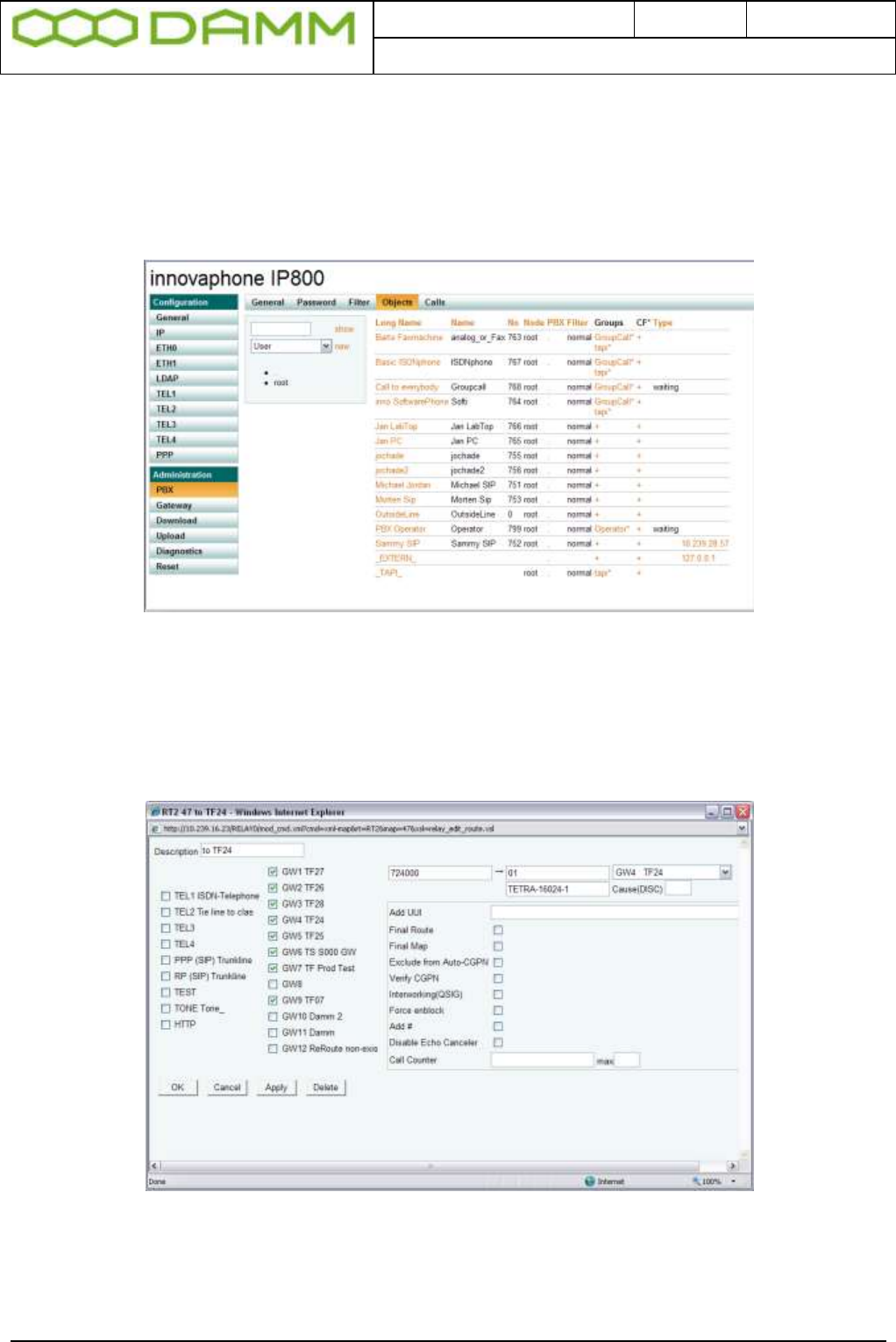Click the show link next to search field
896x1342 pixels.
point(345,329)
